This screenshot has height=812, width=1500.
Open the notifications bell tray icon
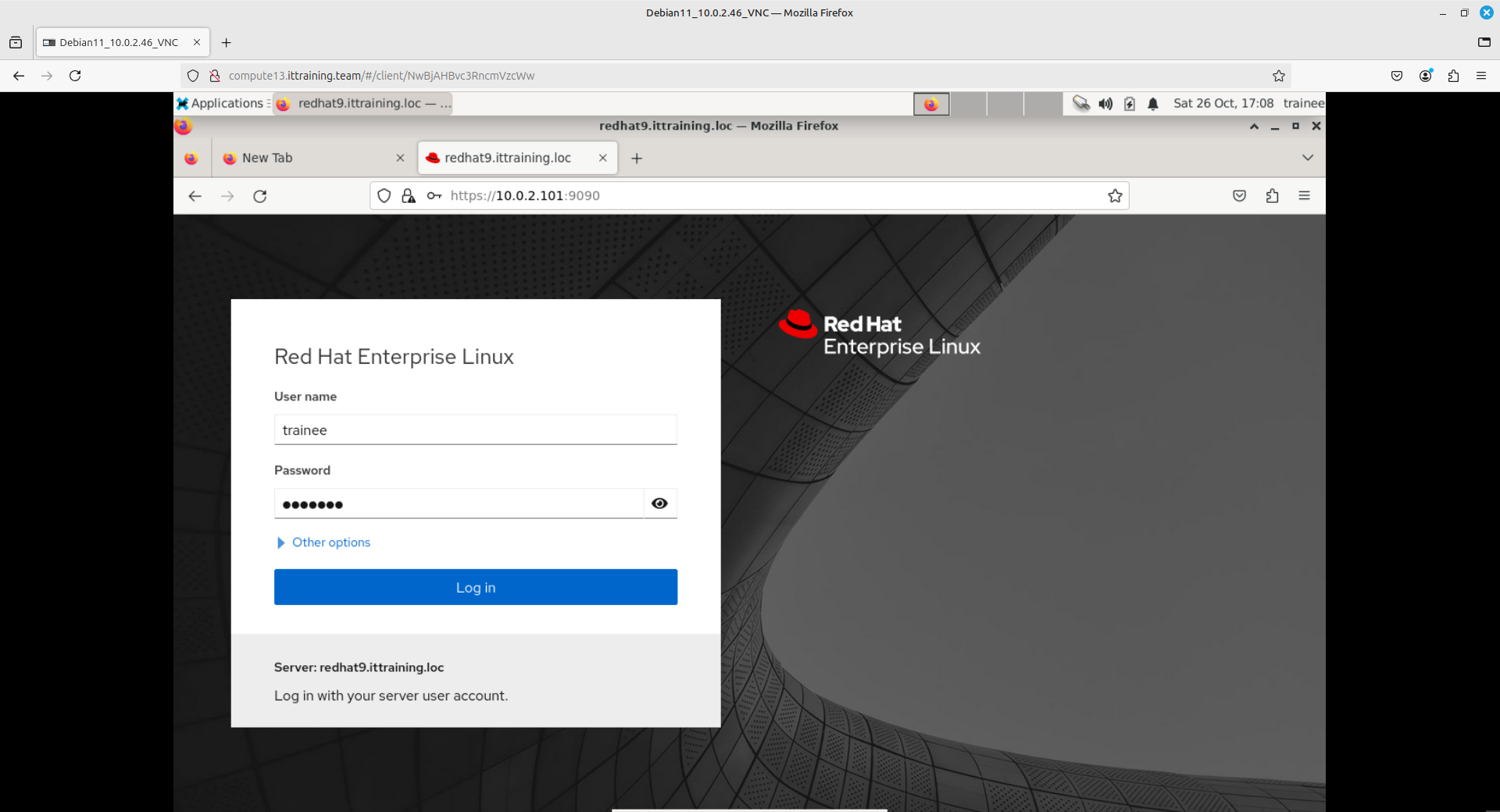point(1153,103)
